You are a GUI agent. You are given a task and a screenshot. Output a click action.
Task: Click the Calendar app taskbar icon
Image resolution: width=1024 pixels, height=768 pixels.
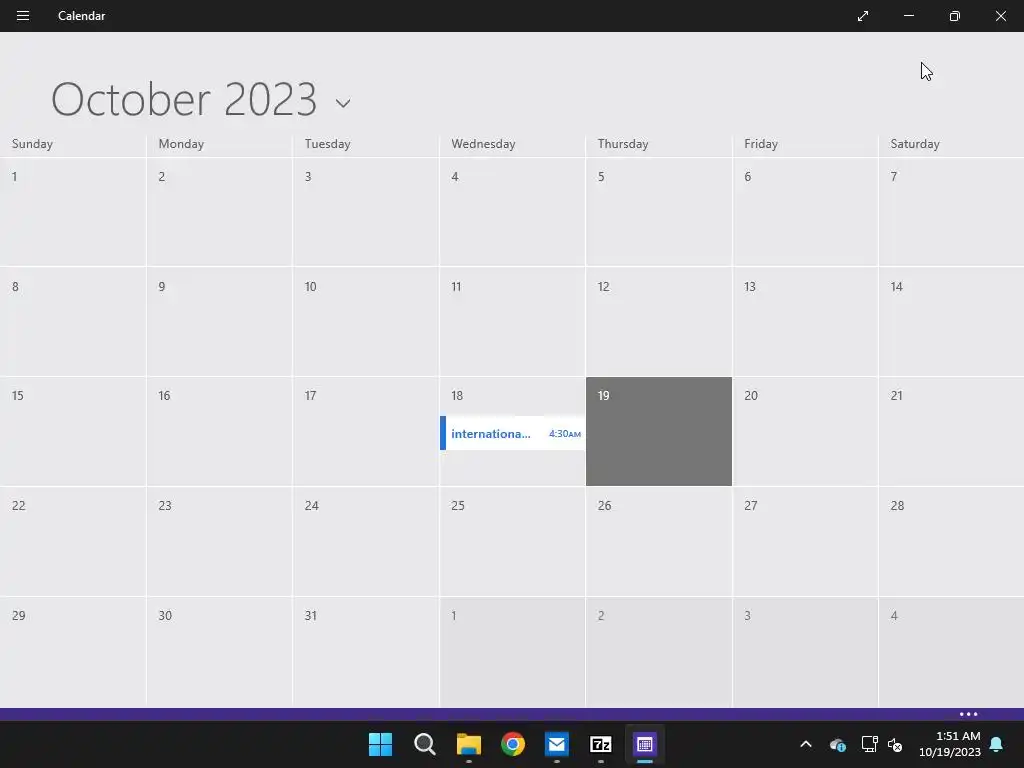645,744
